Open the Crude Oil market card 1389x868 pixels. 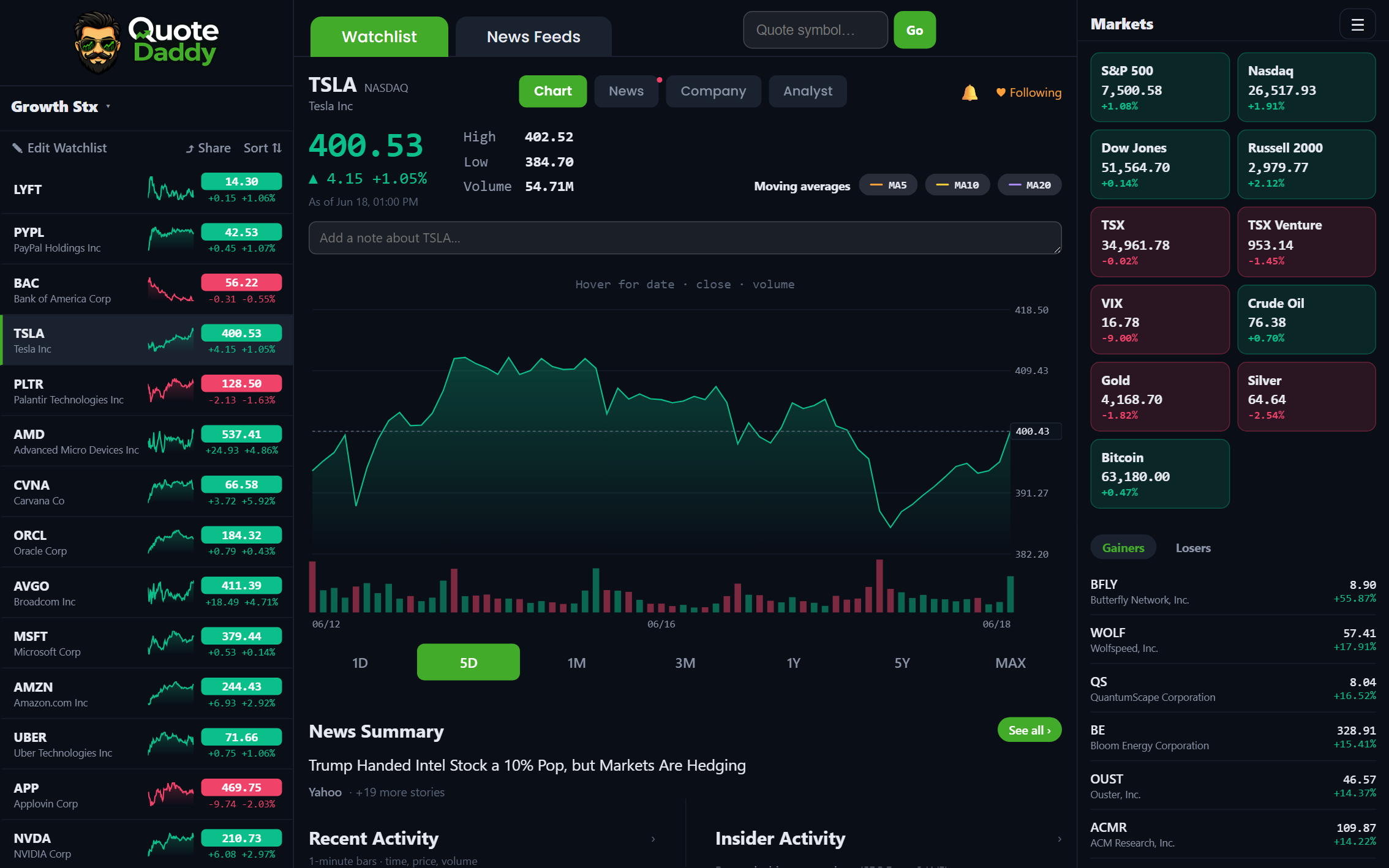pyautogui.click(x=1306, y=320)
